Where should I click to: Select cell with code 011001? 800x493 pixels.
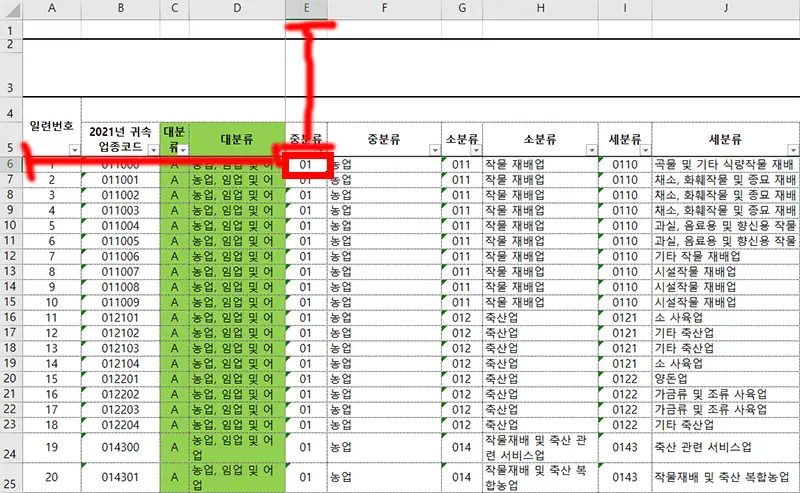pos(120,180)
